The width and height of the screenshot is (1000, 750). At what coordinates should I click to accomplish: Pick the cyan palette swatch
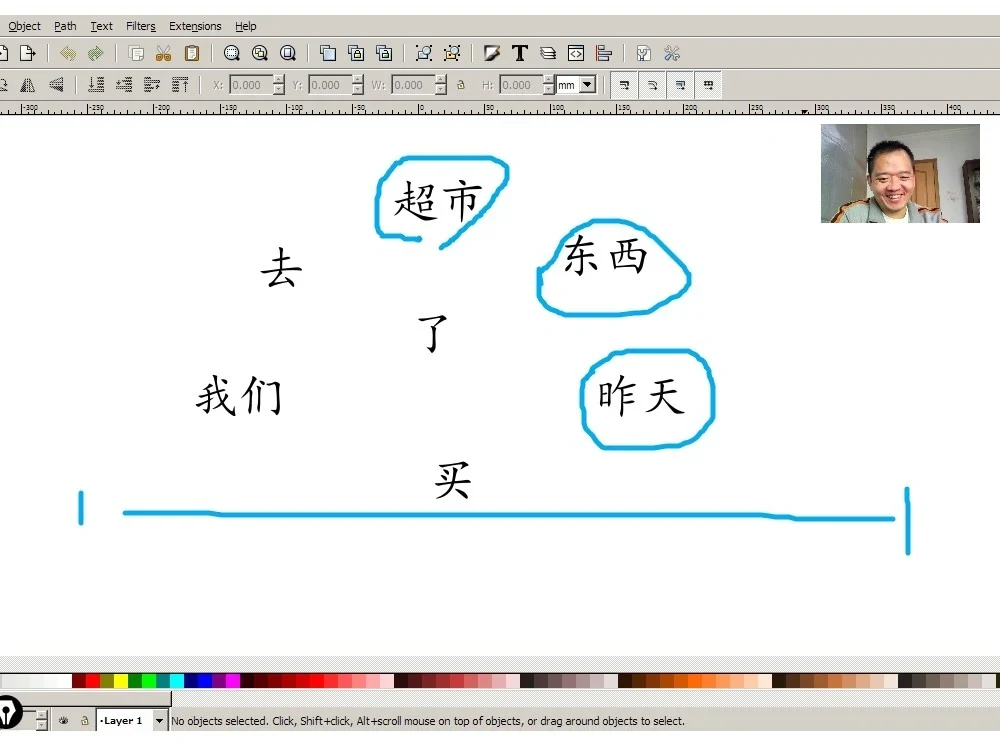point(177,681)
